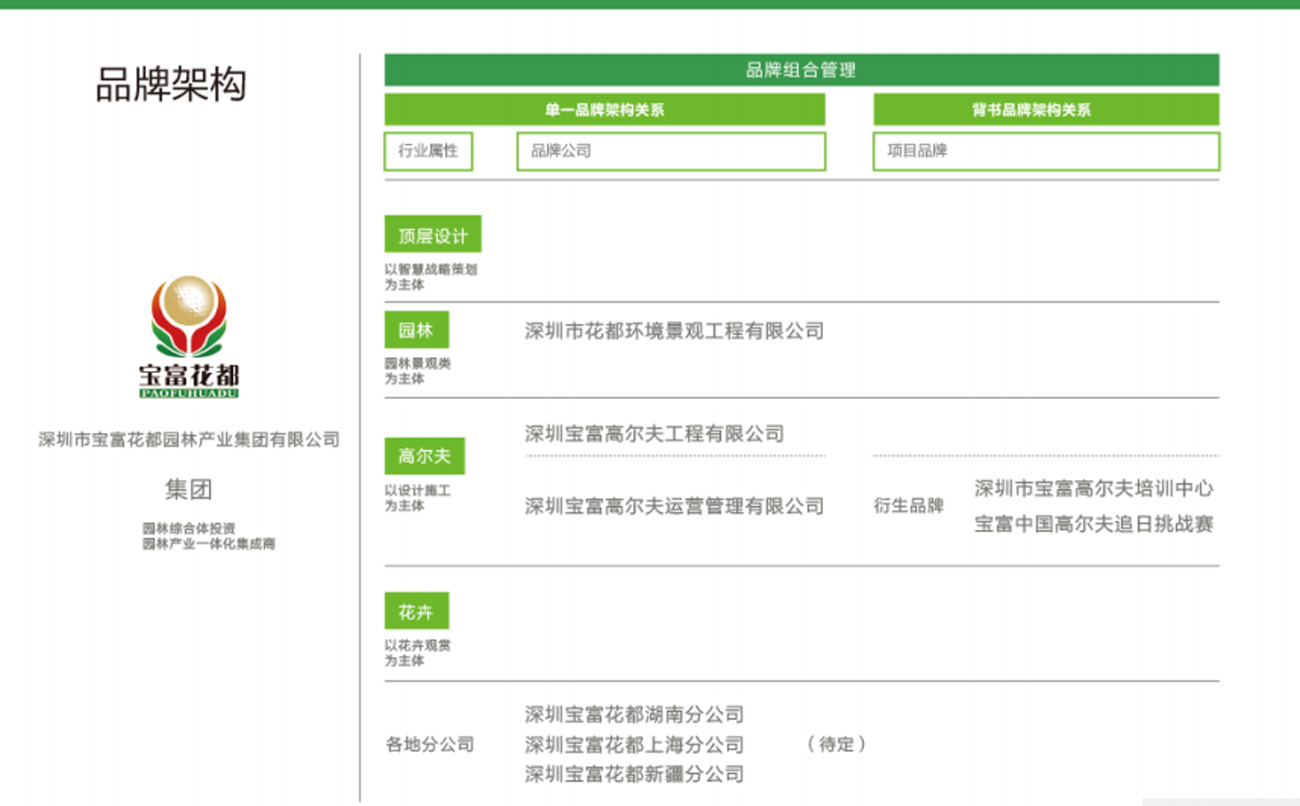
Task: Click 深圳市宝富高尔夫培训中心
Action: coord(1094,488)
